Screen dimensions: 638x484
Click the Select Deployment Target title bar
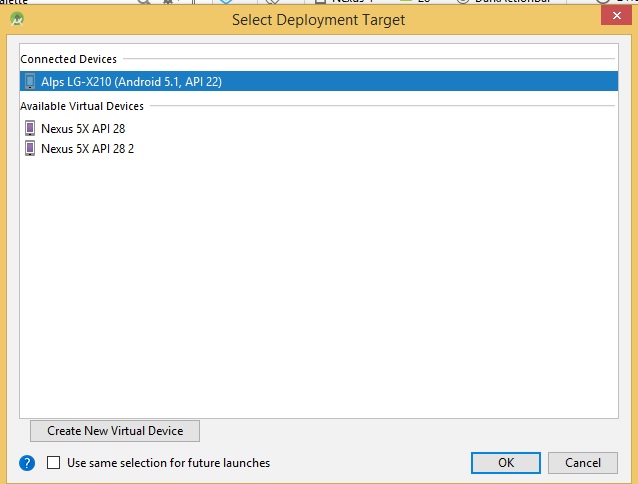[318, 19]
